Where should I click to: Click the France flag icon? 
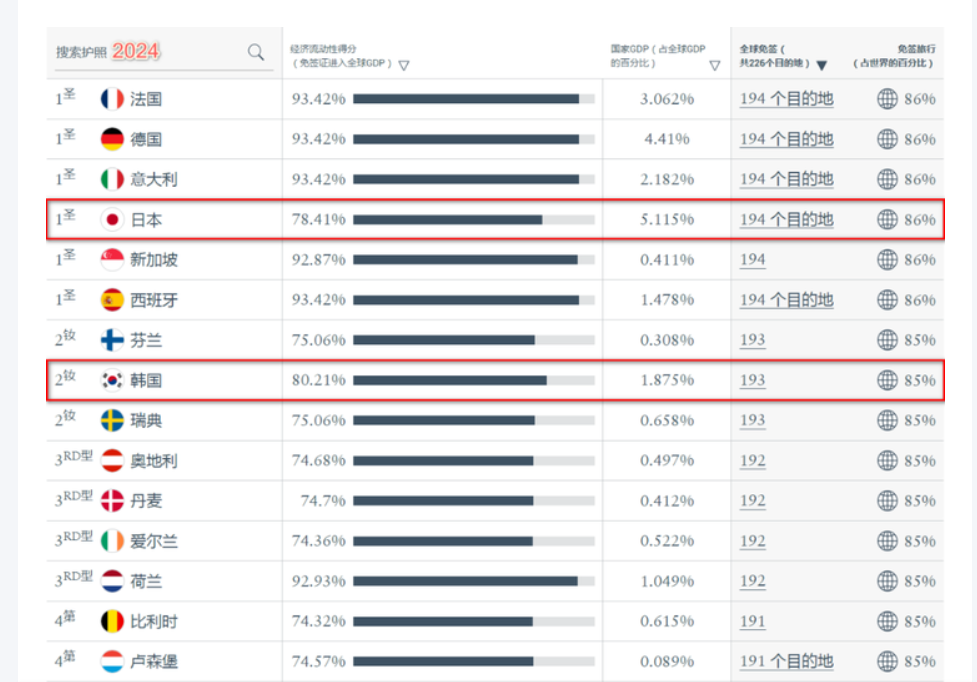pos(112,99)
